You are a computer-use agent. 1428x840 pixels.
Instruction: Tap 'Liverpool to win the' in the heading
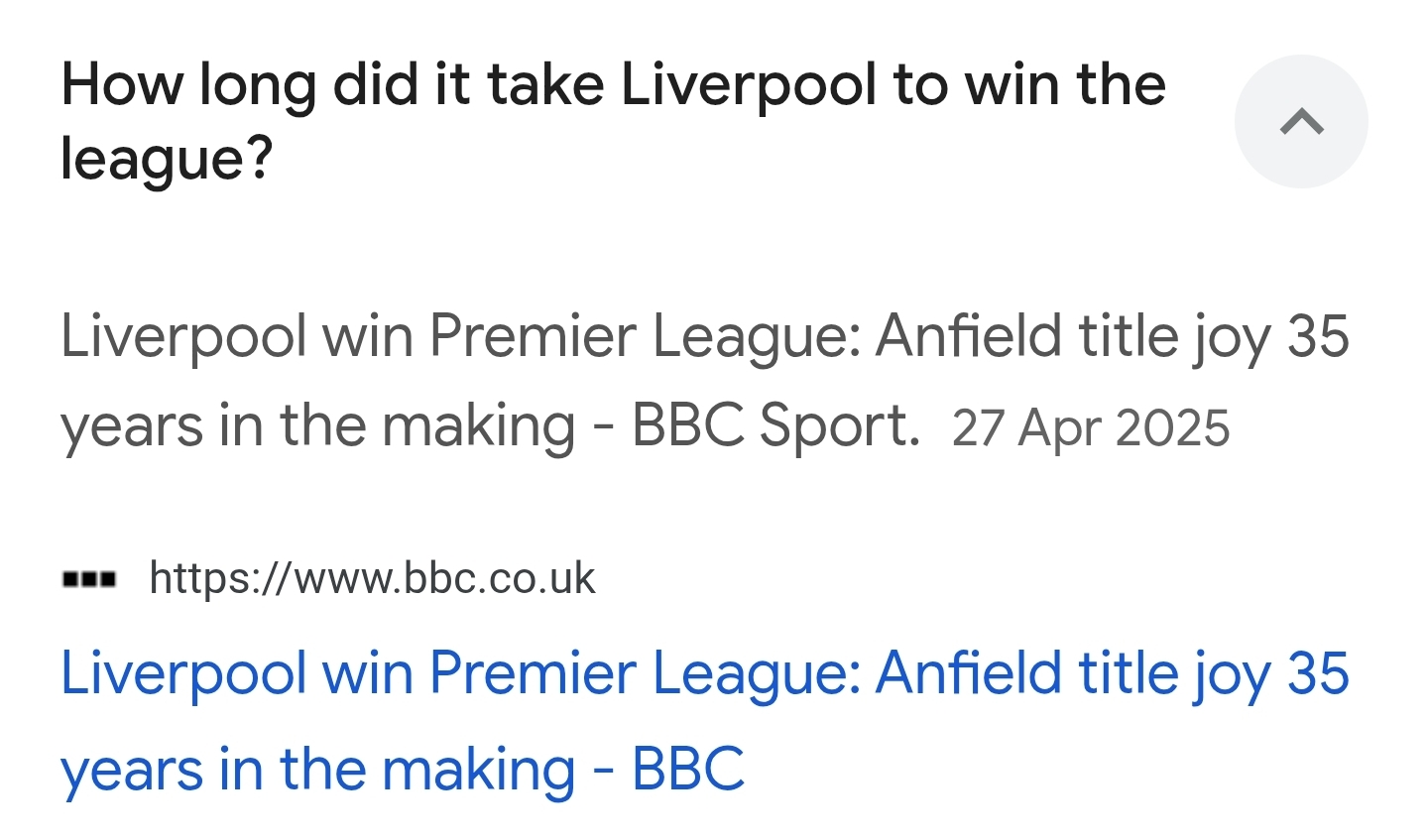[893, 84]
